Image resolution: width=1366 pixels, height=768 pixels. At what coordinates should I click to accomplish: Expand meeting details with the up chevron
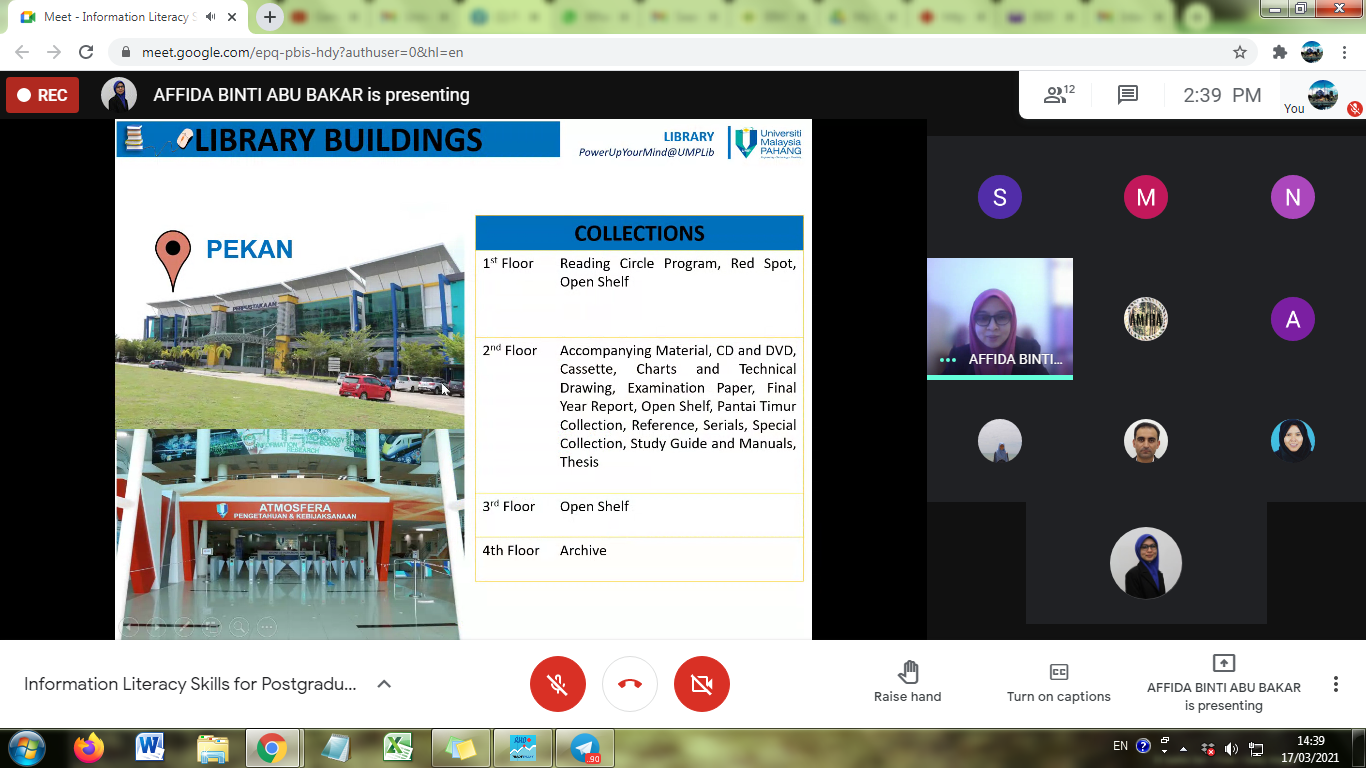click(384, 684)
